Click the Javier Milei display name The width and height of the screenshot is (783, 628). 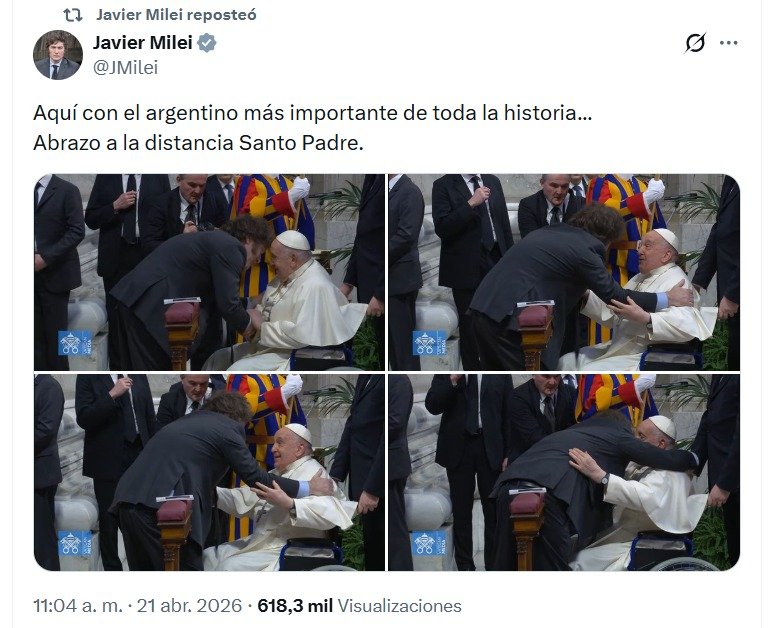tap(142, 43)
